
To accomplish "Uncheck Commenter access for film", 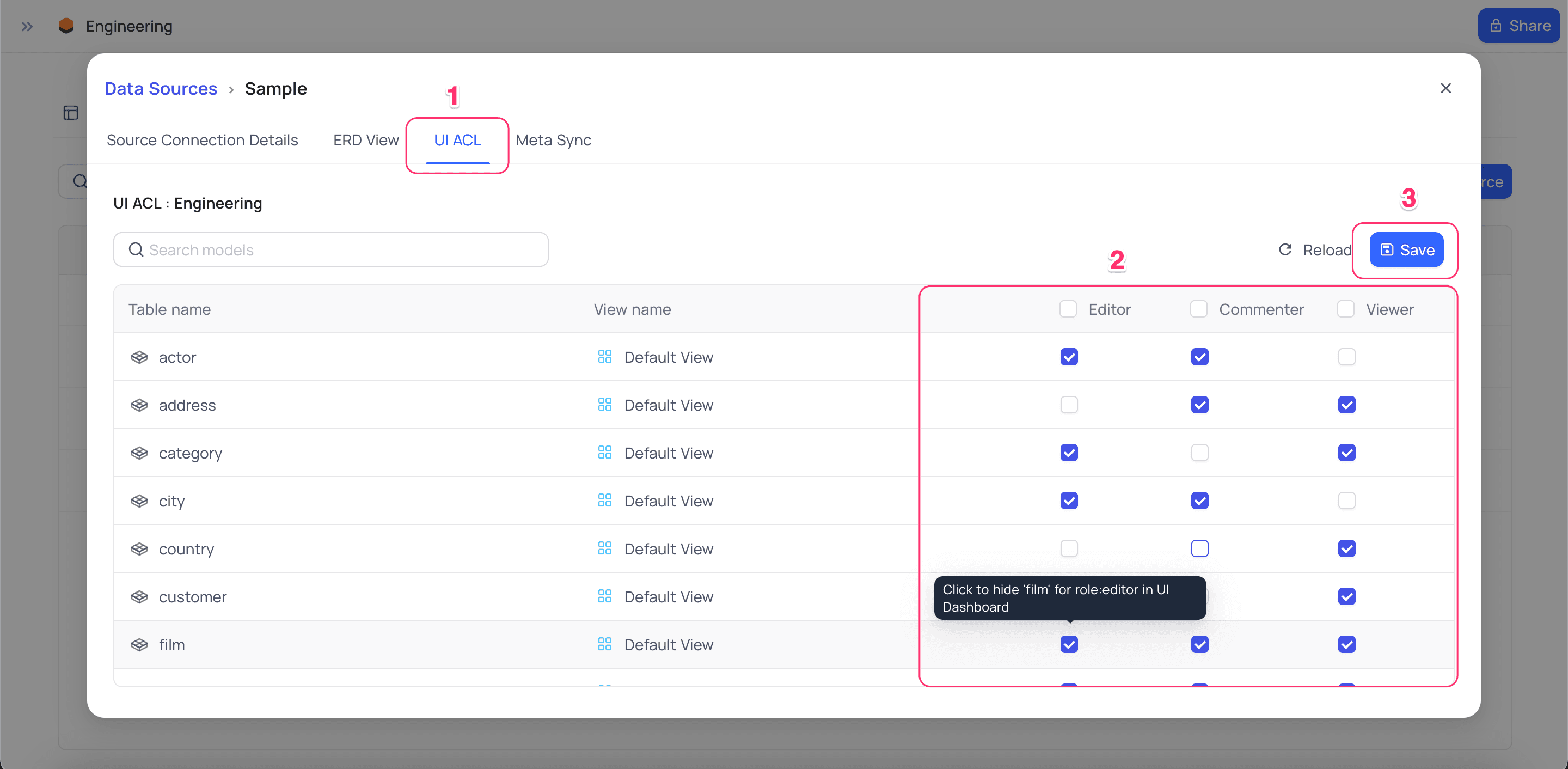I will point(1199,644).
